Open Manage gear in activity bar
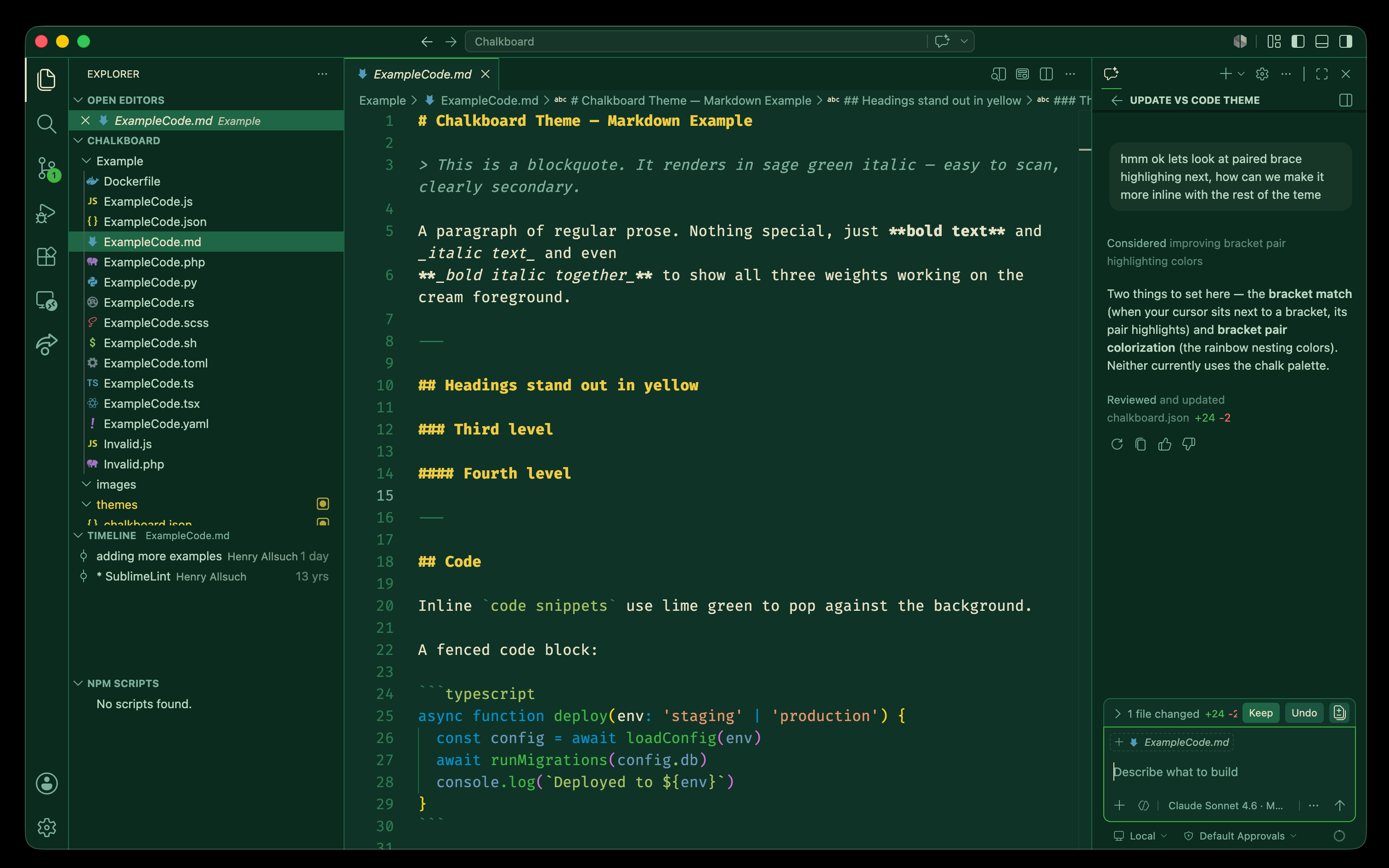This screenshot has height=868, width=1389. tap(46, 827)
